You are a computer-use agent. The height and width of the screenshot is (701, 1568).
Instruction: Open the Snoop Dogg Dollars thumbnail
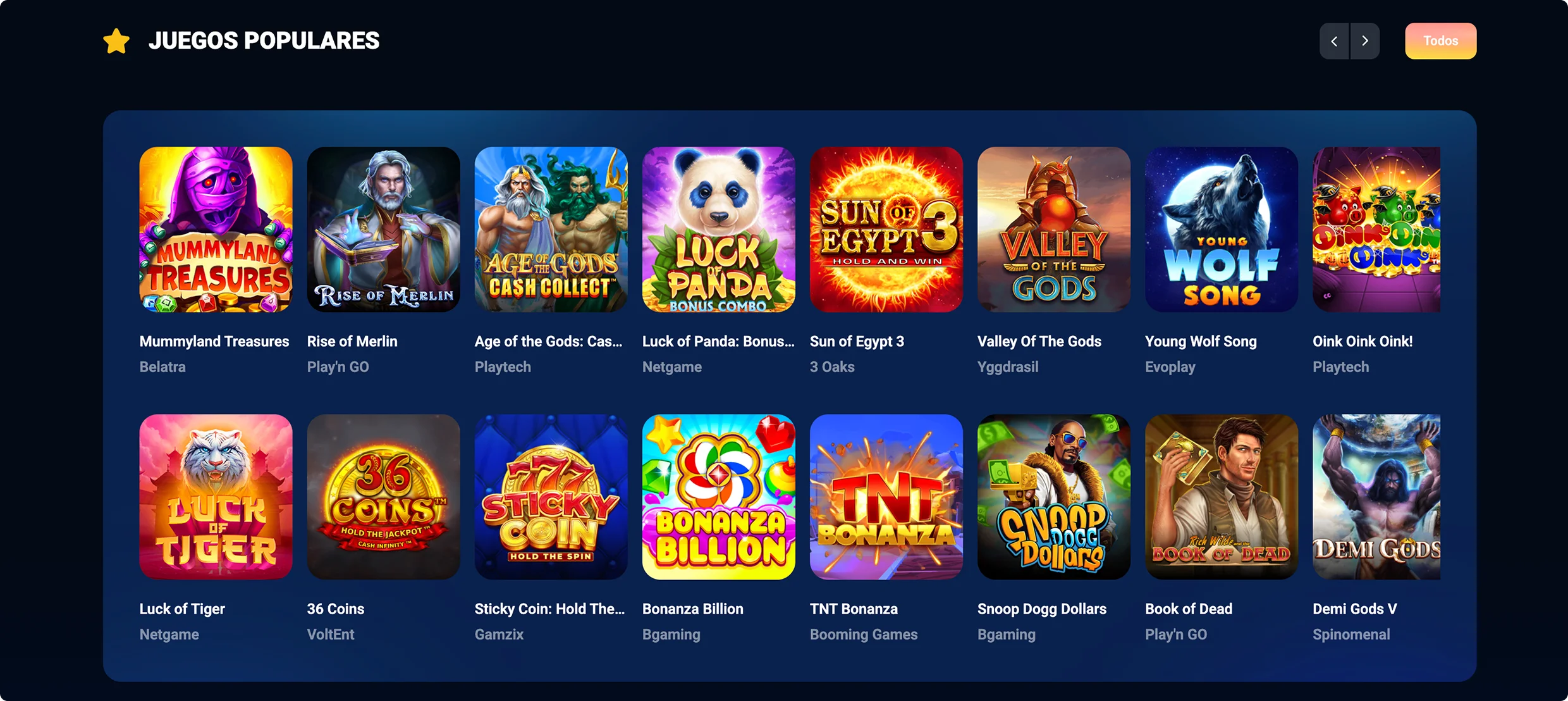[1053, 497]
